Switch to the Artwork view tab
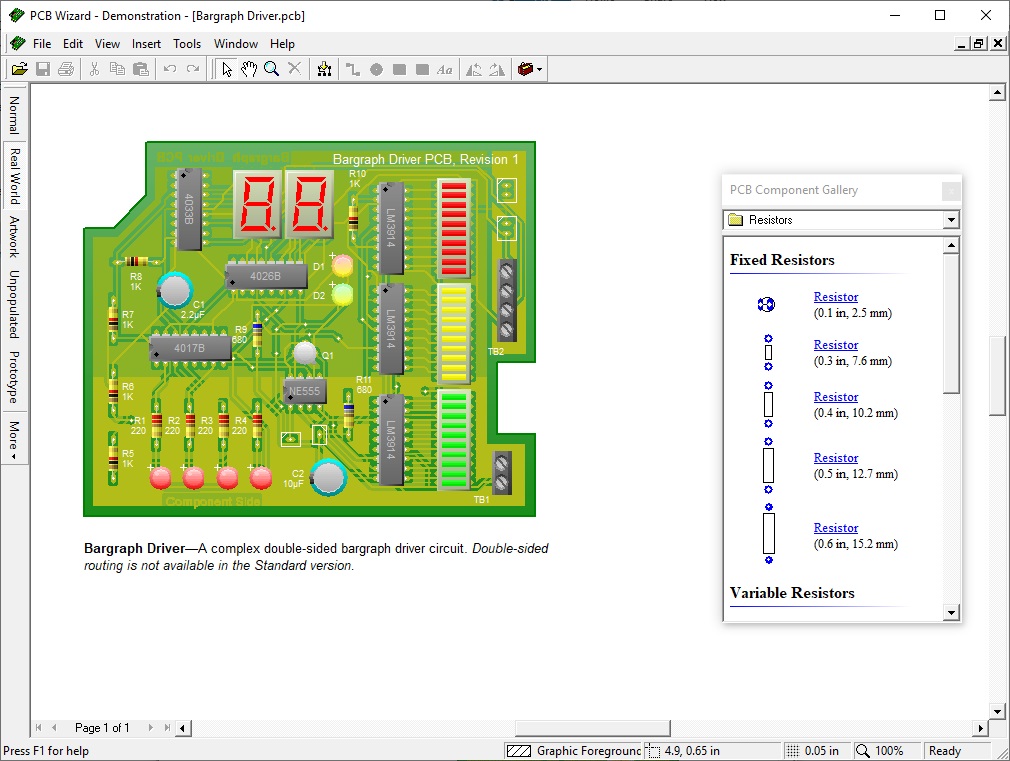Screen dimensions: 1010x761 (x=14, y=237)
